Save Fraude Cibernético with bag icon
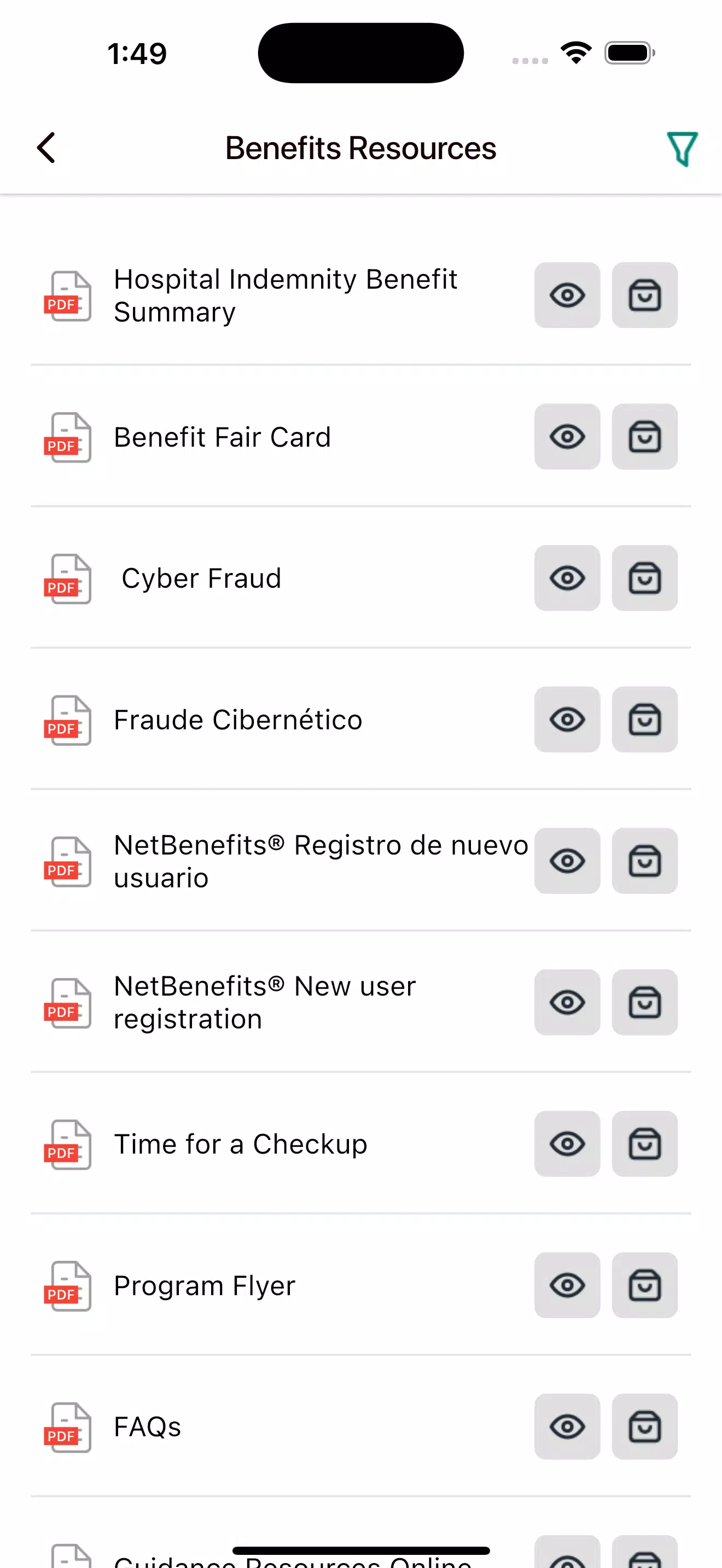The width and height of the screenshot is (722, 1568). [644, 719]
